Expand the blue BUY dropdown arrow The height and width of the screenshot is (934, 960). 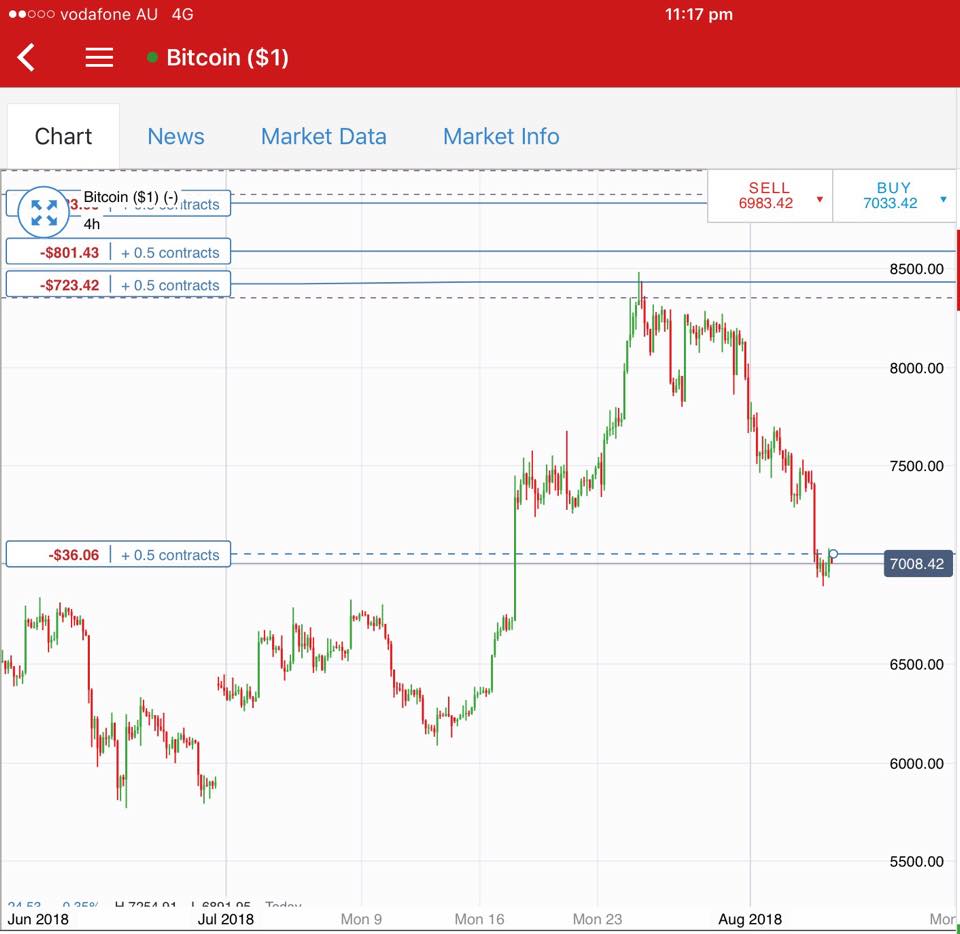(943, 200)
